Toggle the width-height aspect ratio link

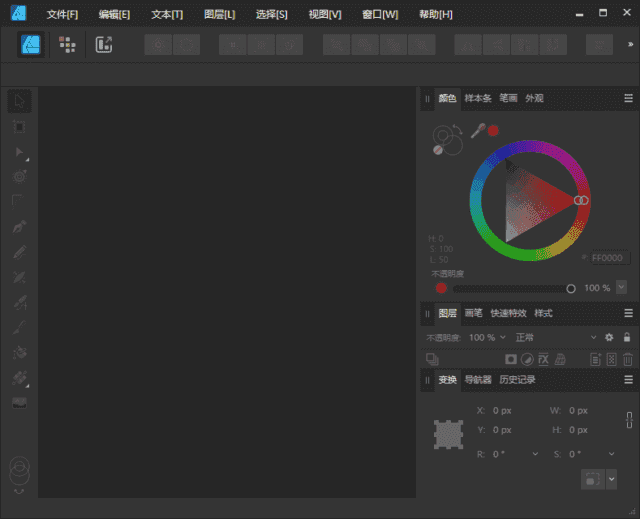(x=629, y=420)
